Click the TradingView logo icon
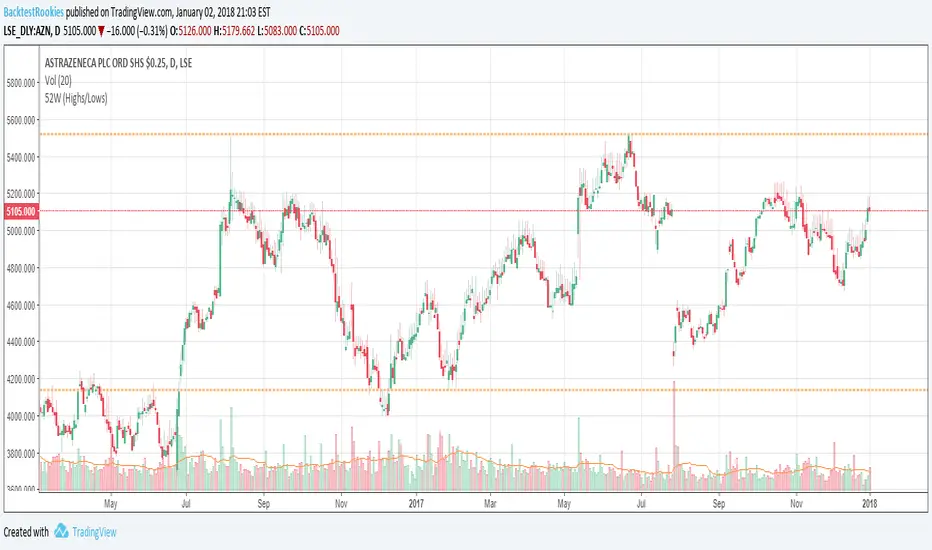The width and height of the screenshot is (932, 550). [x=61, y=531]
